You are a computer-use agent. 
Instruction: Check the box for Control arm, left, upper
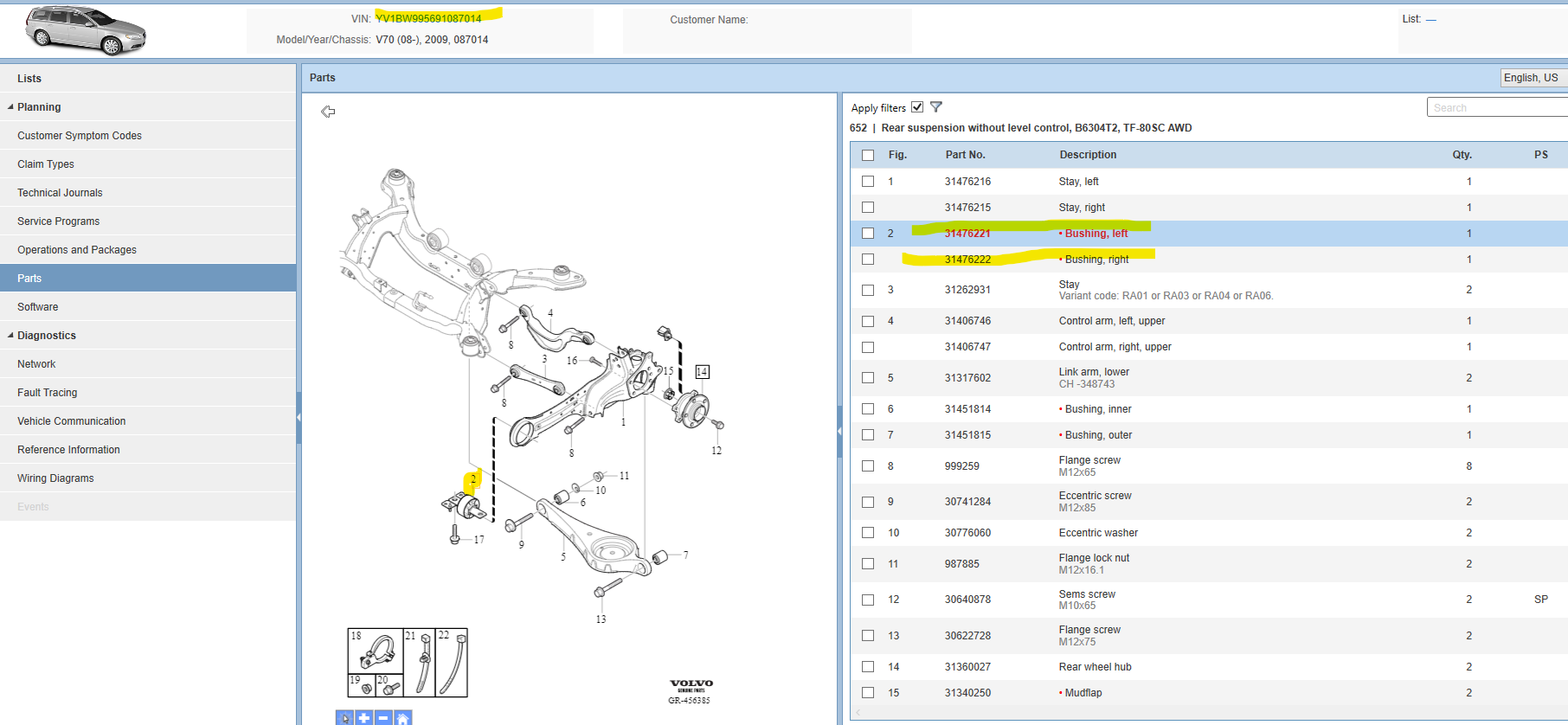click(x=868, y=321)
